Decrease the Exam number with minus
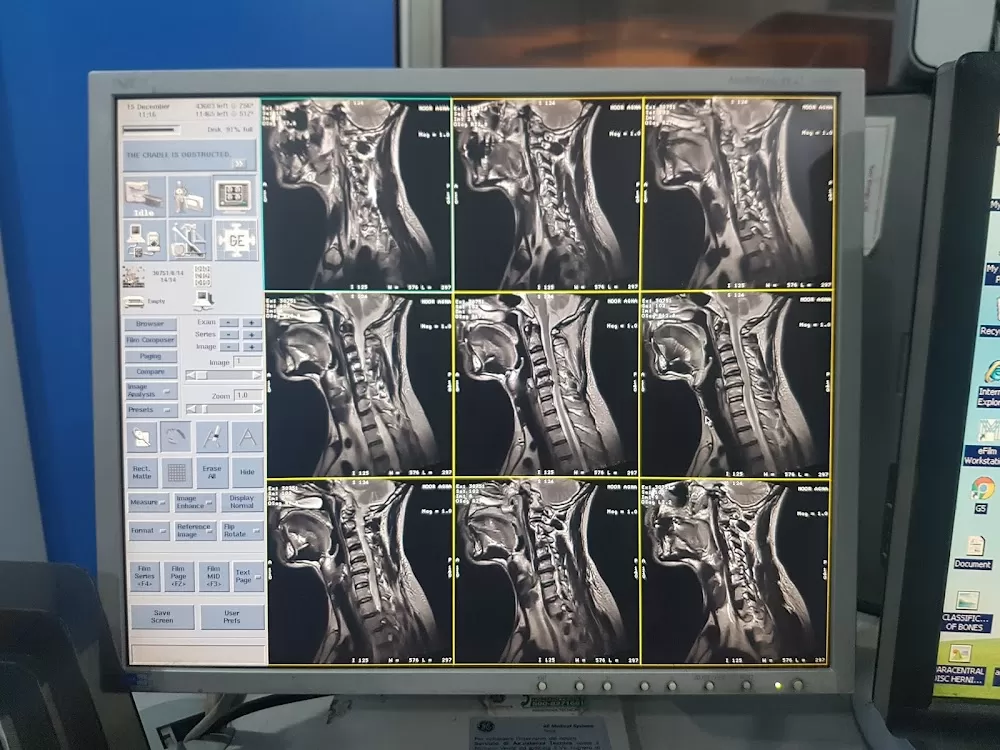 [228, 323]
